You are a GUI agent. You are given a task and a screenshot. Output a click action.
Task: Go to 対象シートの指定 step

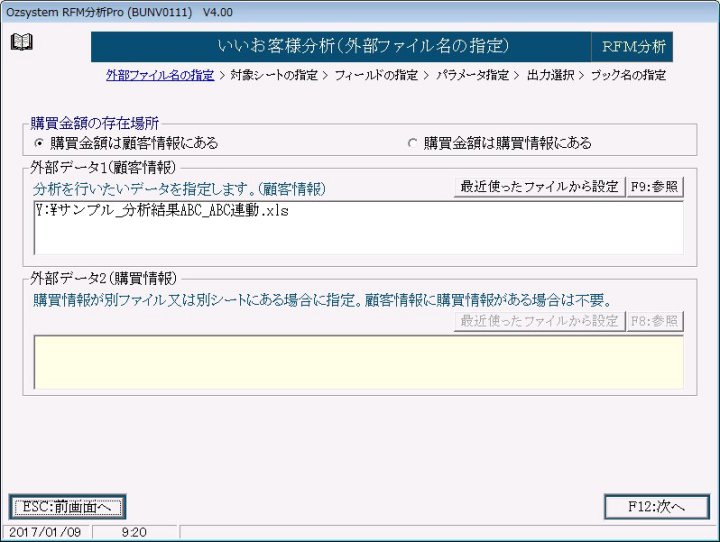point(274,75)
